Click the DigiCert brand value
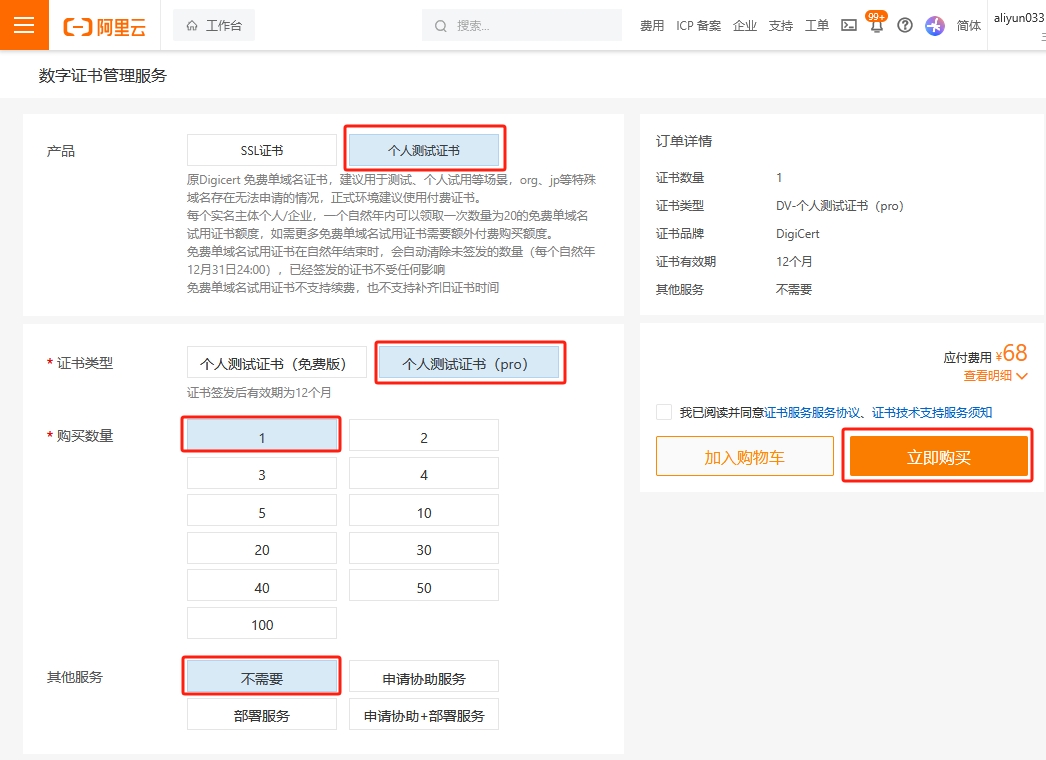Viewport: 1046px width, 760px height. click(x=797, y=234)
